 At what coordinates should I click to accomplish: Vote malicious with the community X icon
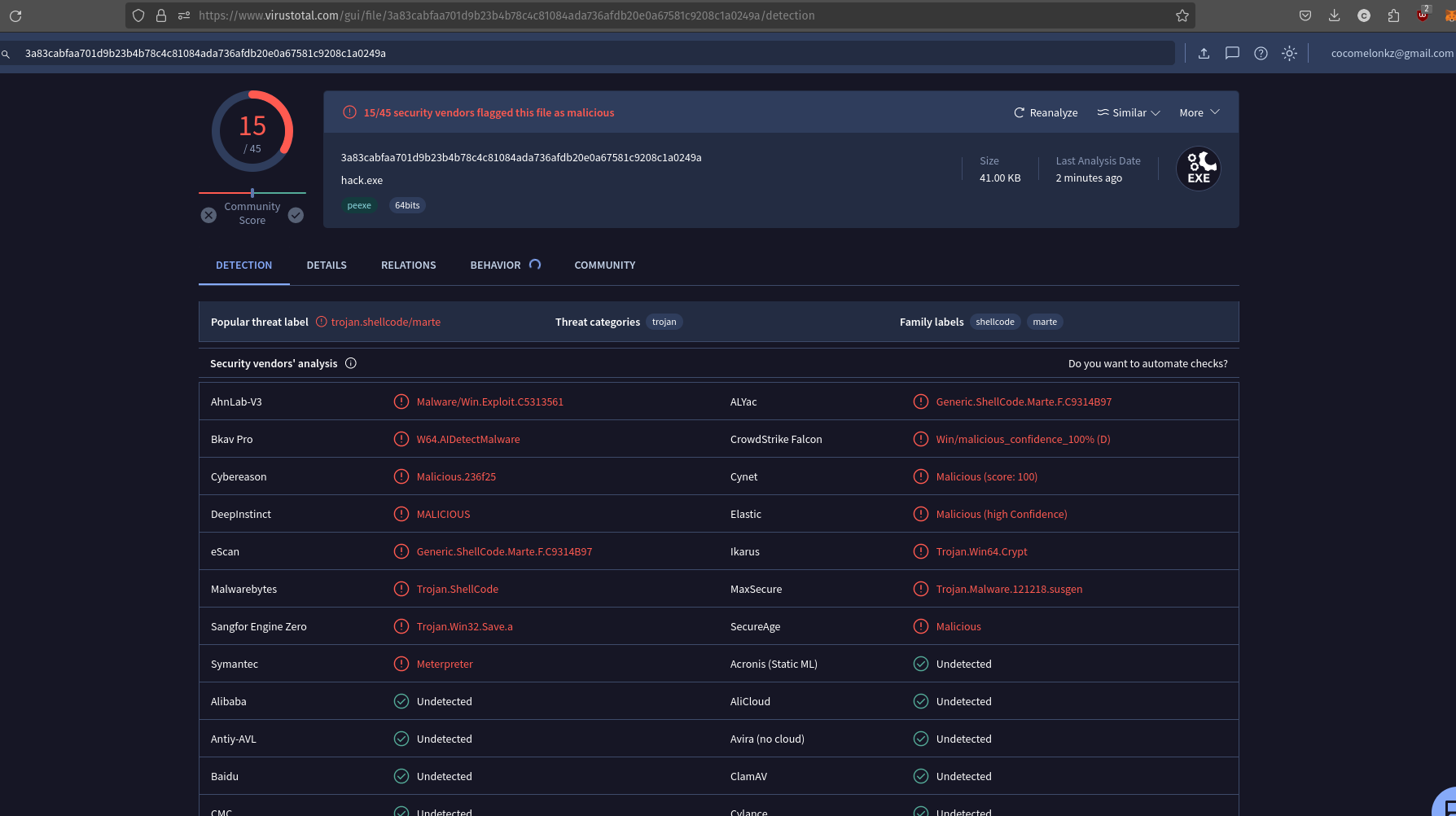[x=208, y=215]
